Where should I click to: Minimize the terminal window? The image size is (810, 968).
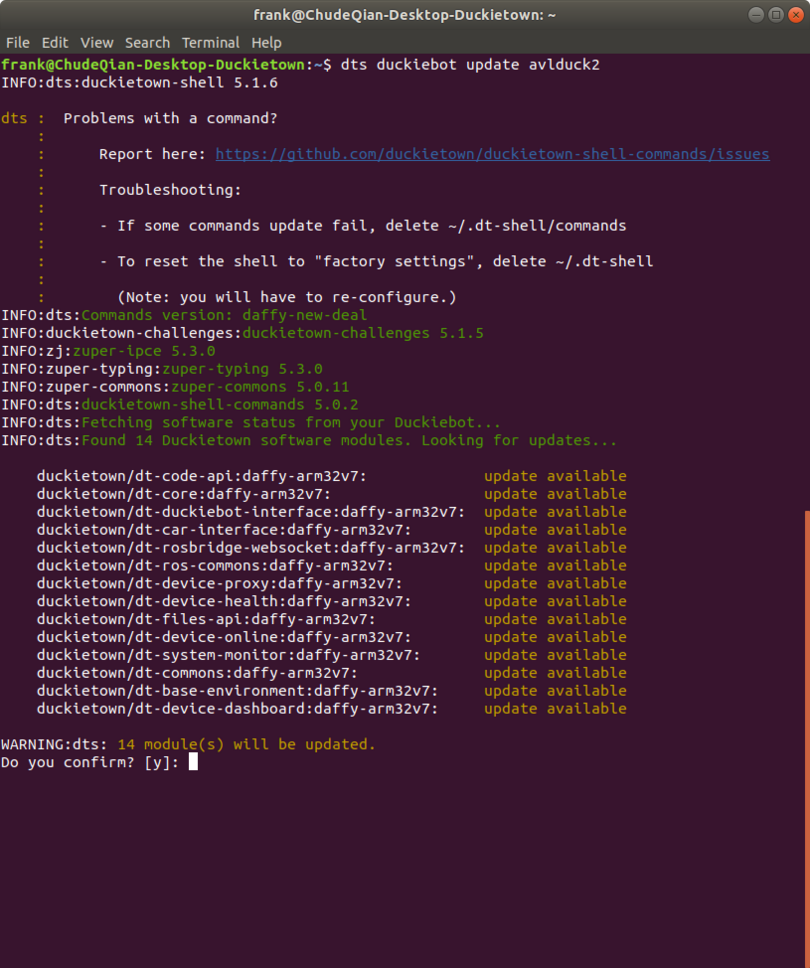[756, 15]
